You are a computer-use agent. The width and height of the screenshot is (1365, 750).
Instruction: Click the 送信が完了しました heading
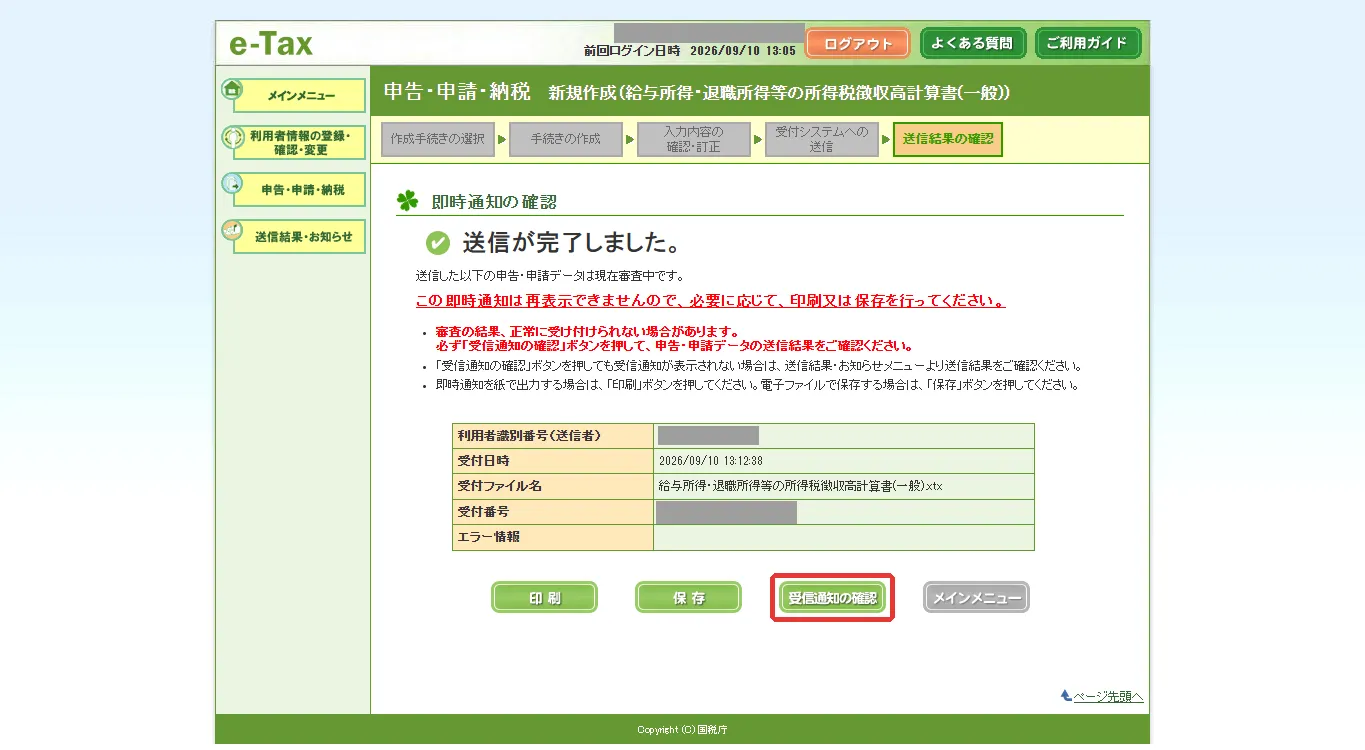point(571,243)
